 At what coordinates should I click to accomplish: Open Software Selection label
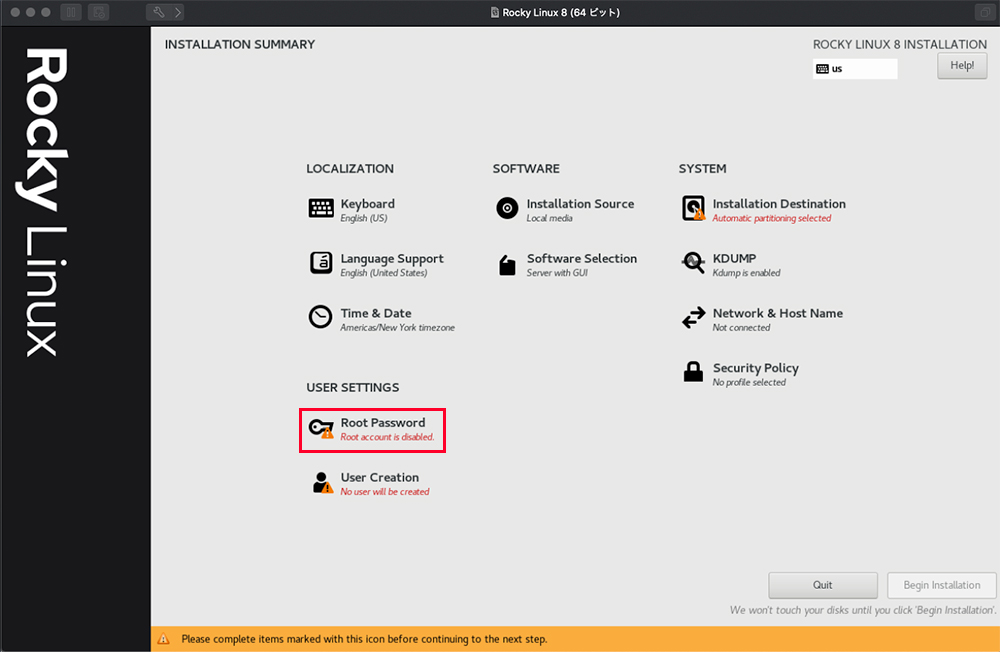(582, 258)
